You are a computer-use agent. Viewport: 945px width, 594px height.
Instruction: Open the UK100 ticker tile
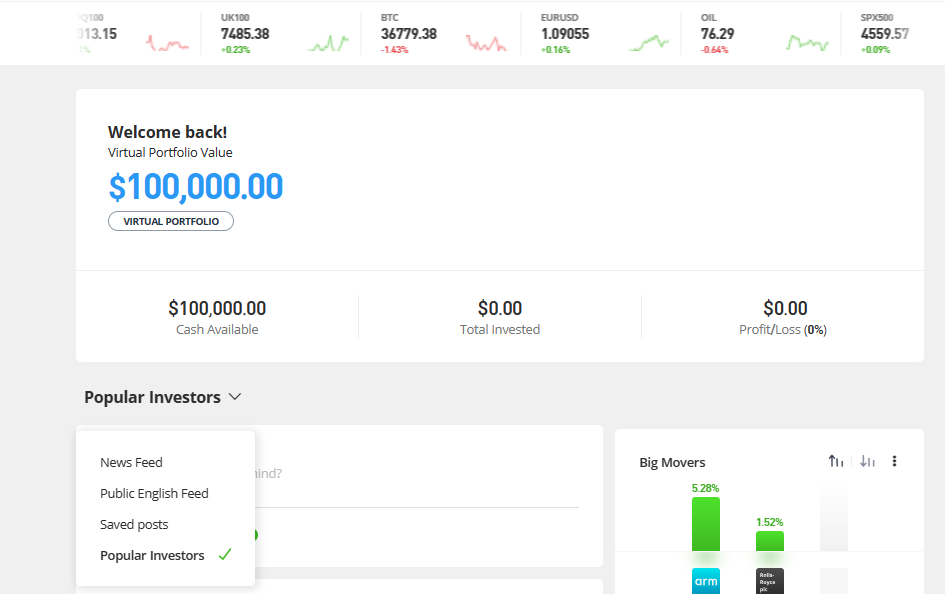tap(281, 34)
